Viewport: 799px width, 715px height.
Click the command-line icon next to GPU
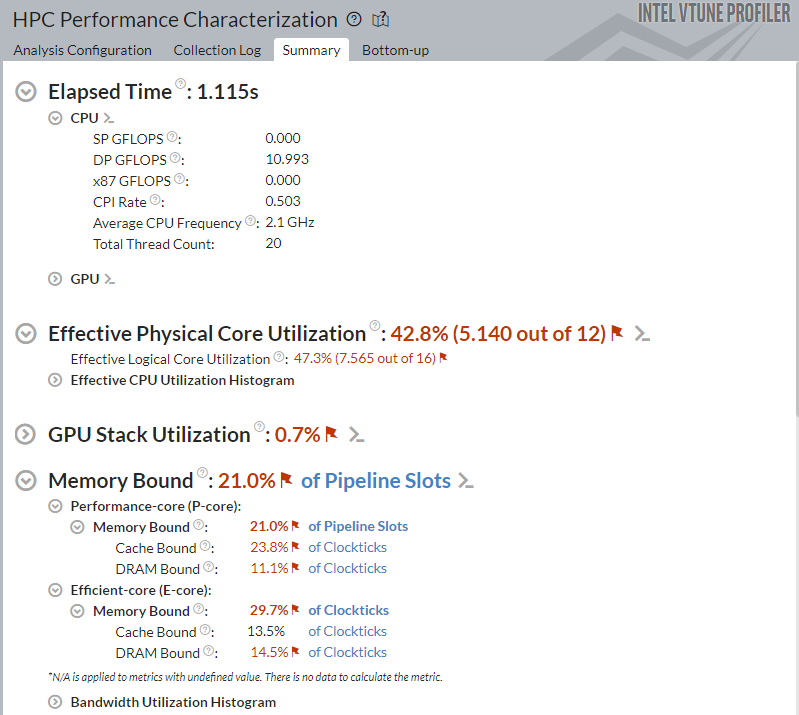(x=109, y=279)
